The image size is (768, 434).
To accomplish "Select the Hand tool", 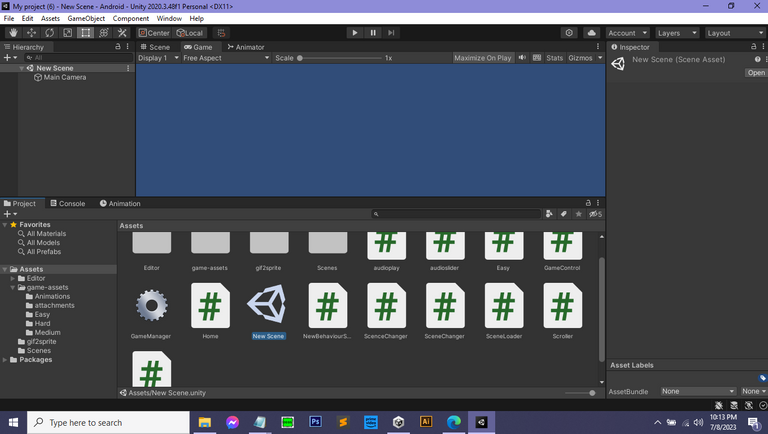I will click(x=13, y=33).
